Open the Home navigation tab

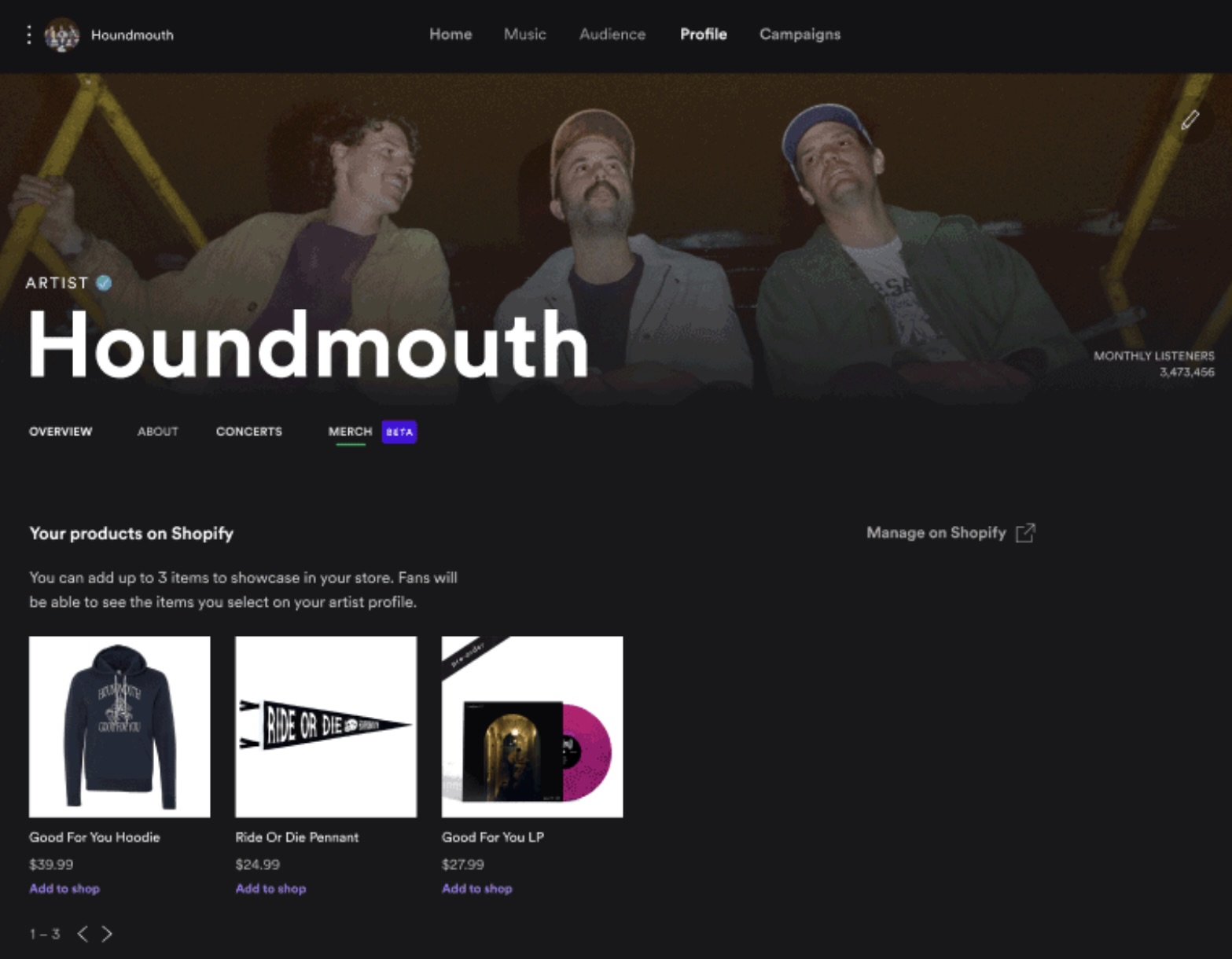pos(451,35)
